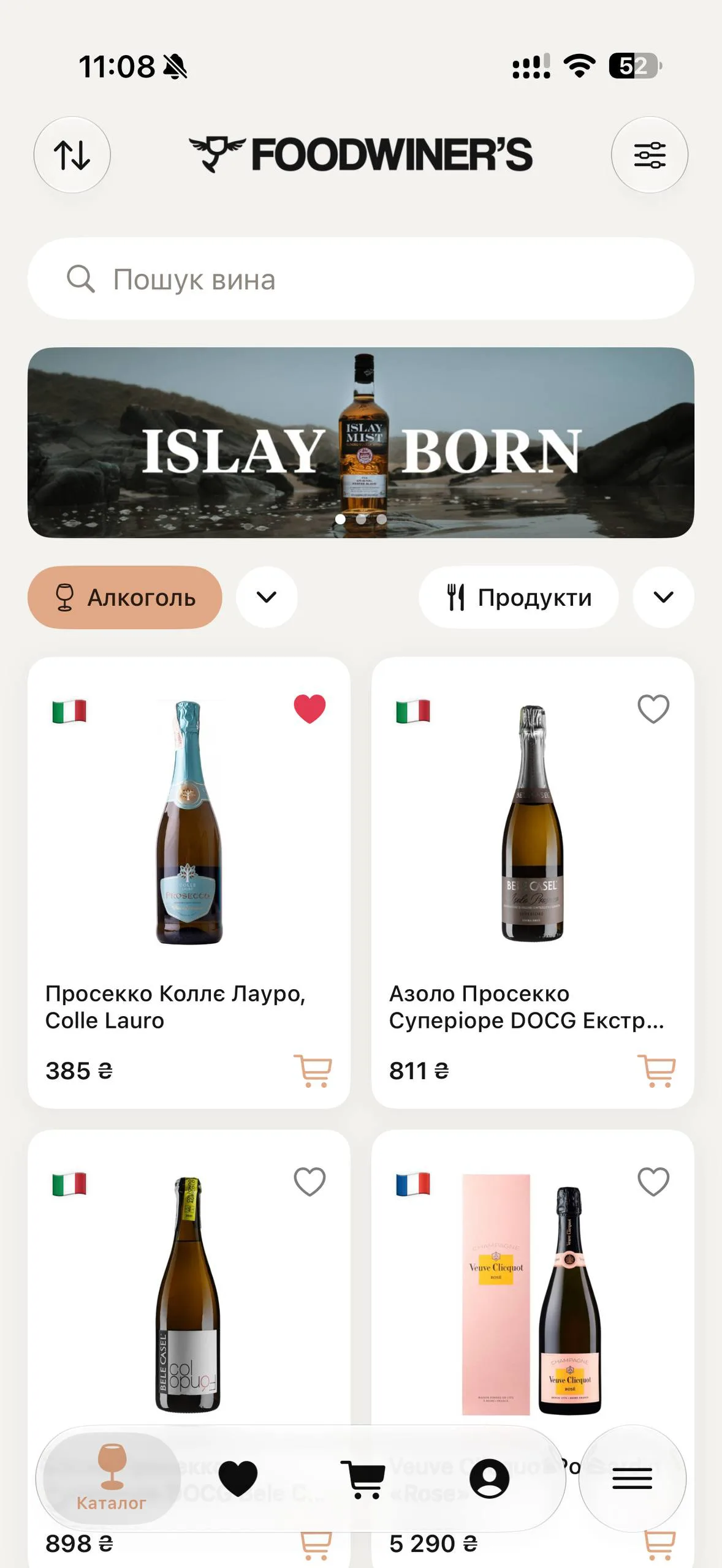The height and width of the screenshot is (1568, 722).
Task: Expand the Алкоголь category chevron
Action: pos(267,597)
